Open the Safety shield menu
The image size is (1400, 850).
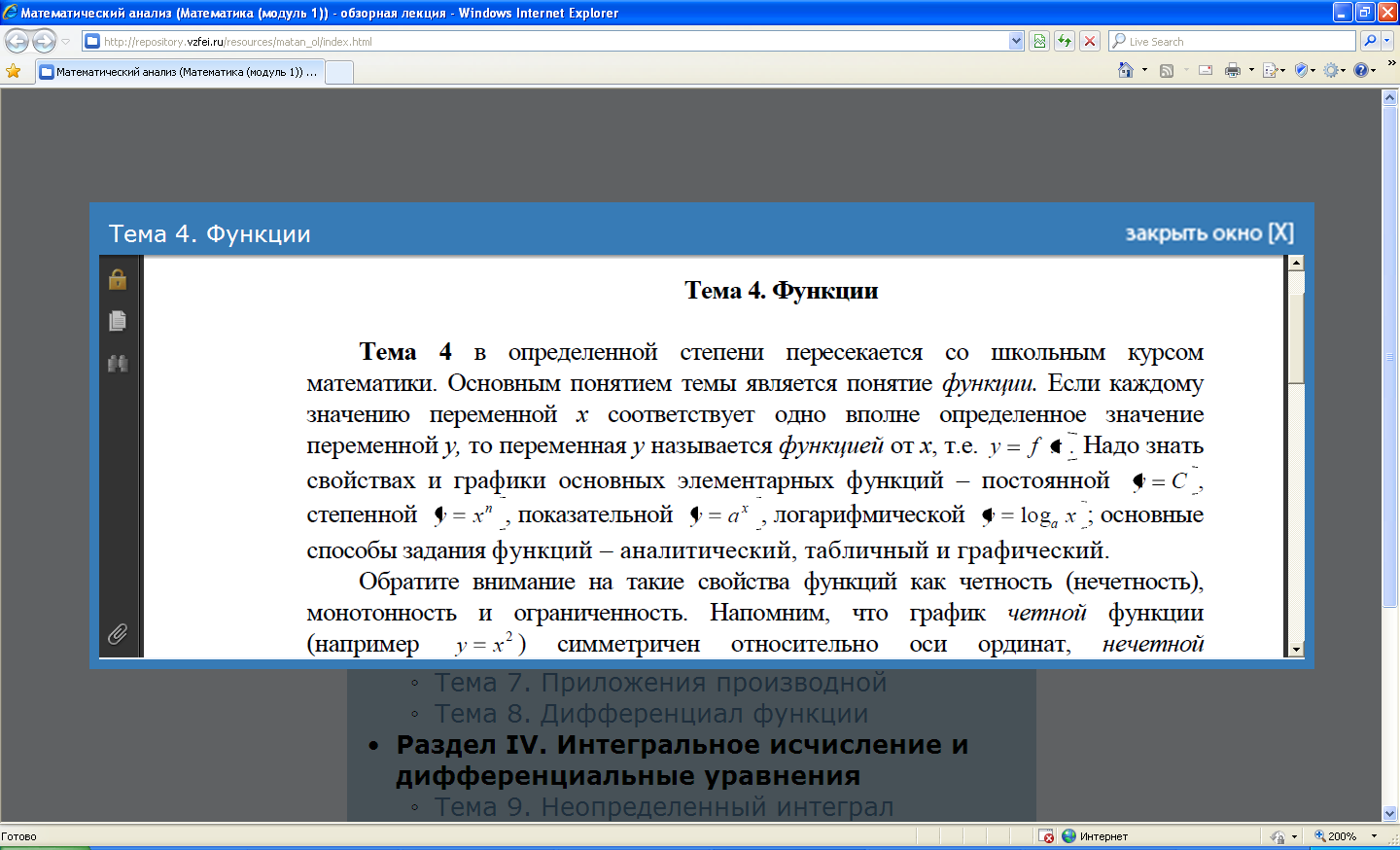coord(1304,70)
